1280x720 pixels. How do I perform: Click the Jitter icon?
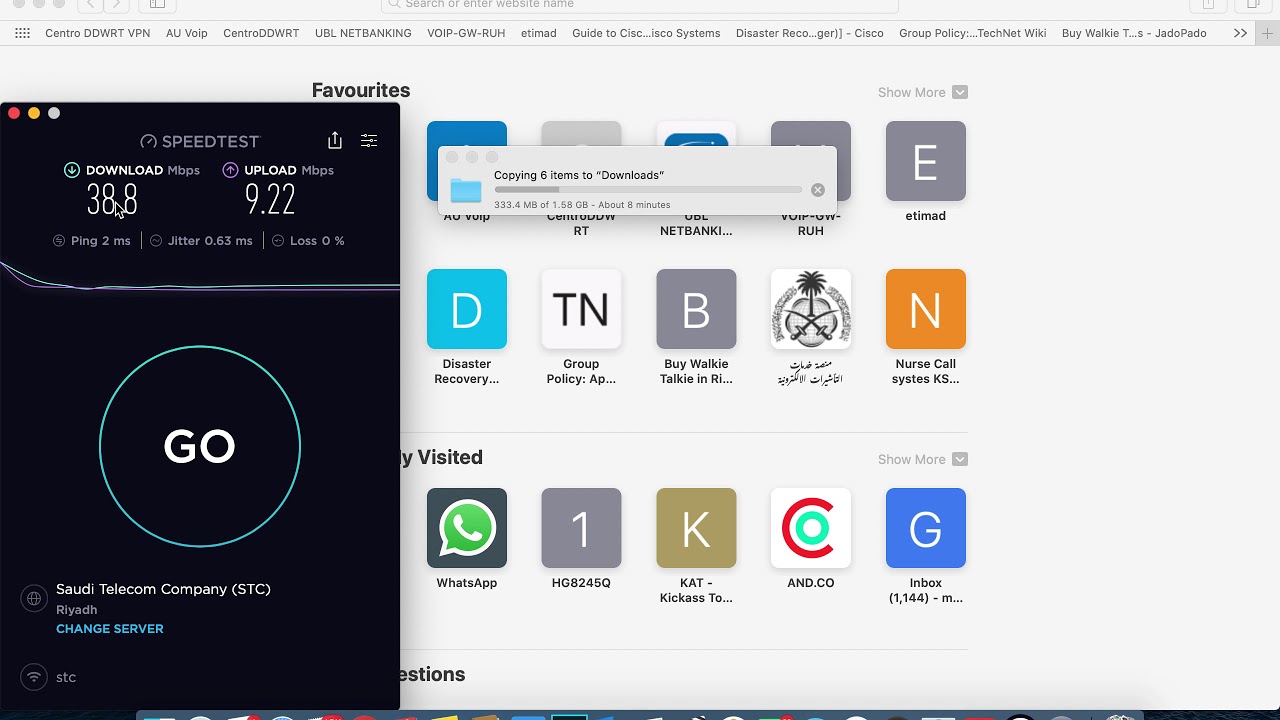coord(156,241)
